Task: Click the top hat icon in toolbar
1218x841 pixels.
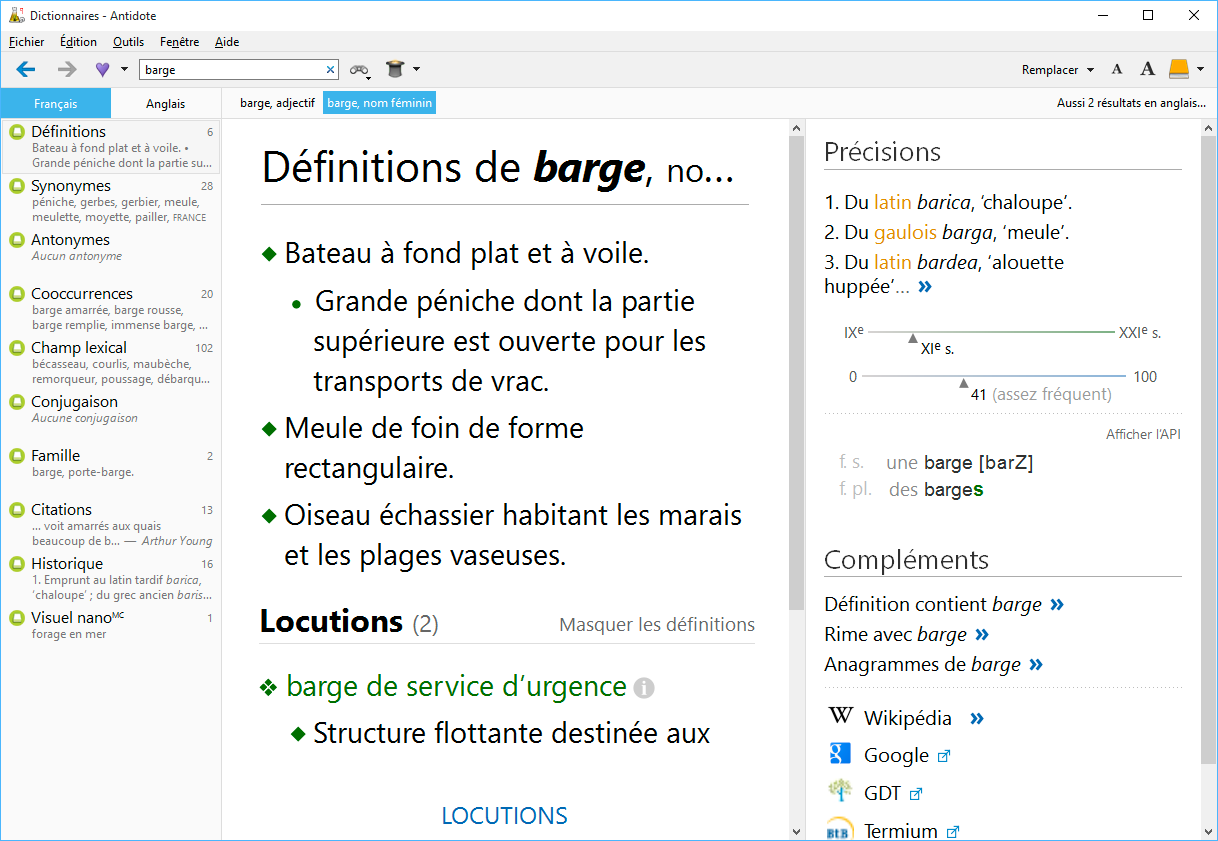Action: pos(396,69)
